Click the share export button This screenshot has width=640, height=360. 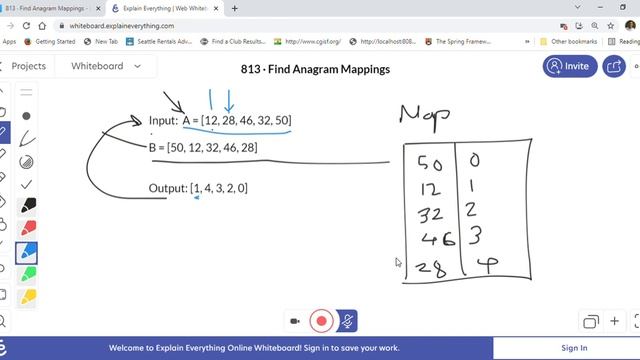(x=614, y=66)
